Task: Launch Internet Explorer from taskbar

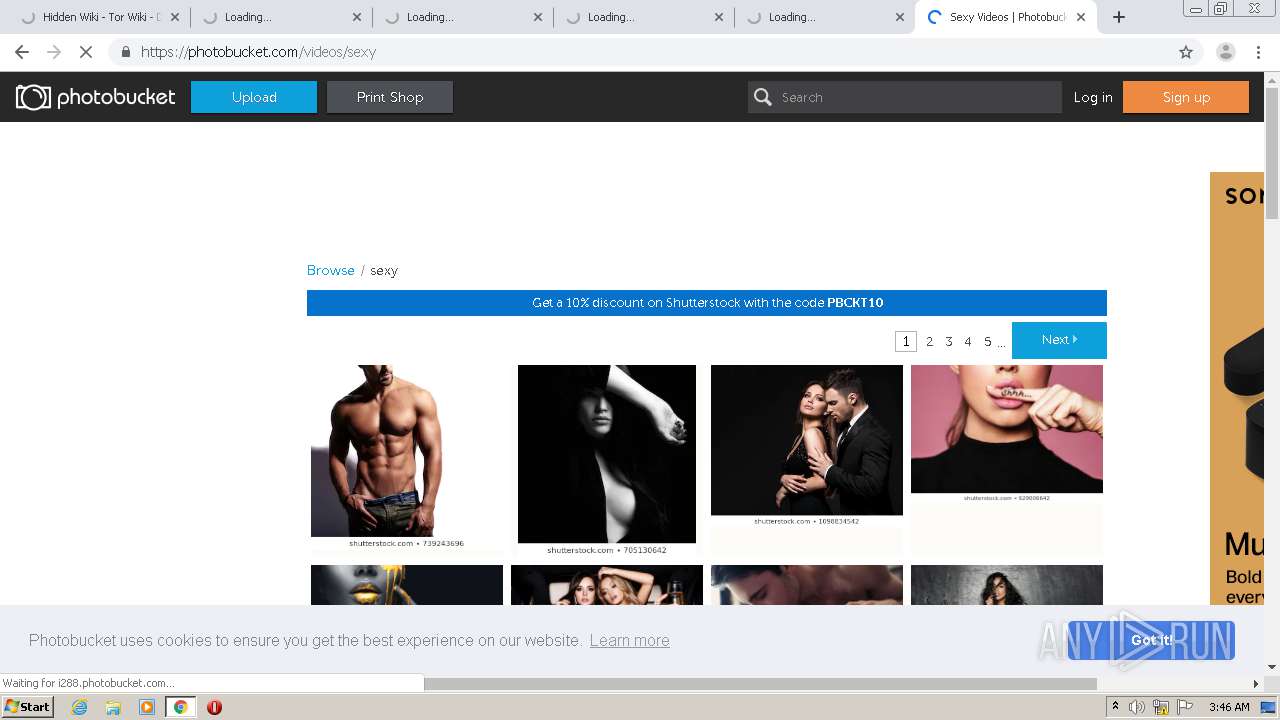Action: tap(79, 707)
